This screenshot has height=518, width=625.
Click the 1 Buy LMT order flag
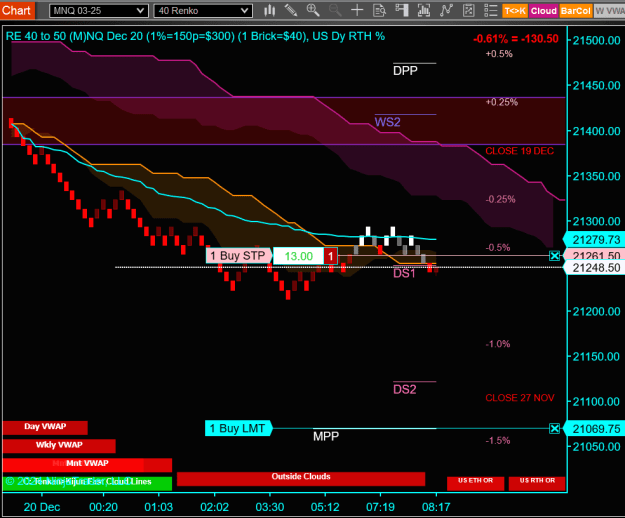pos(238,428)
